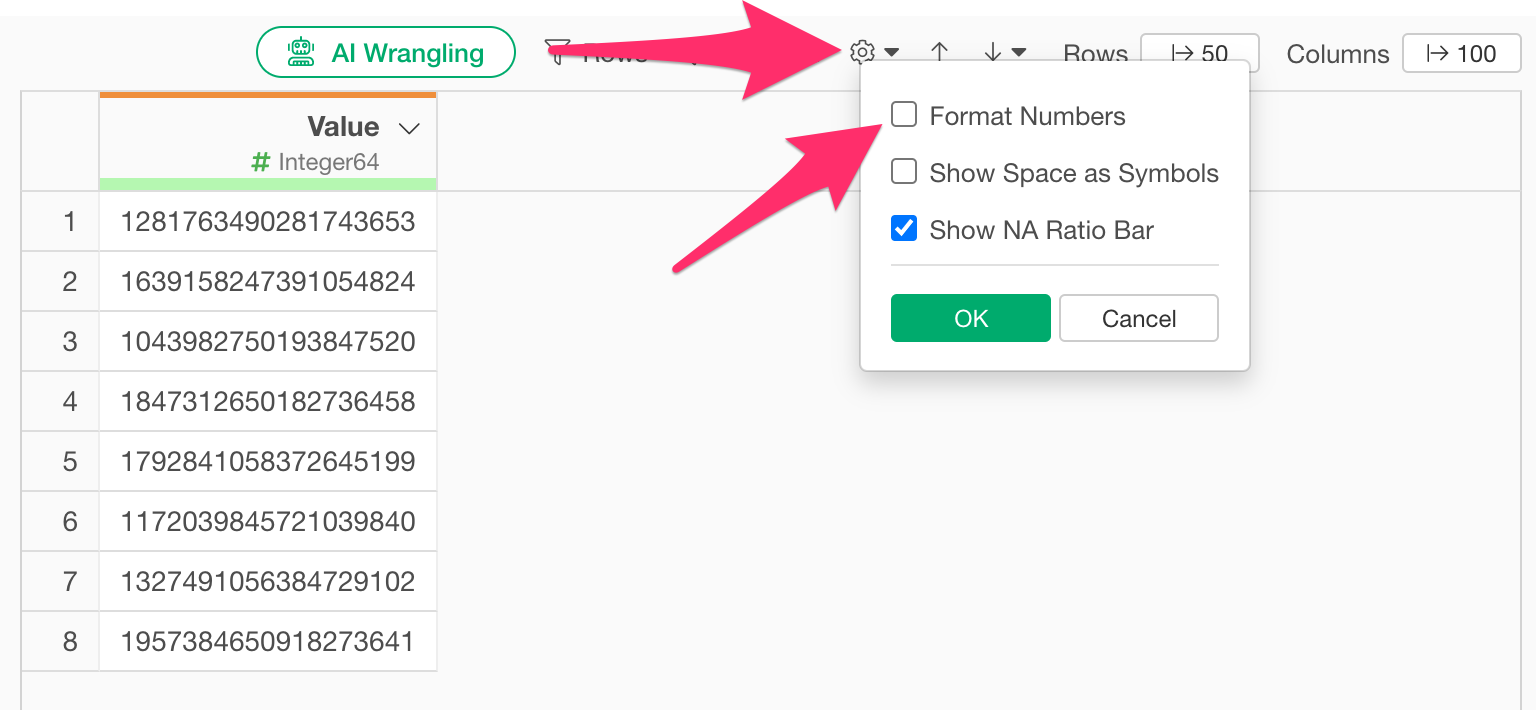Click the down arrow move icon
Viewport: 1536px width, 710px height.
(x=992, y=52)
